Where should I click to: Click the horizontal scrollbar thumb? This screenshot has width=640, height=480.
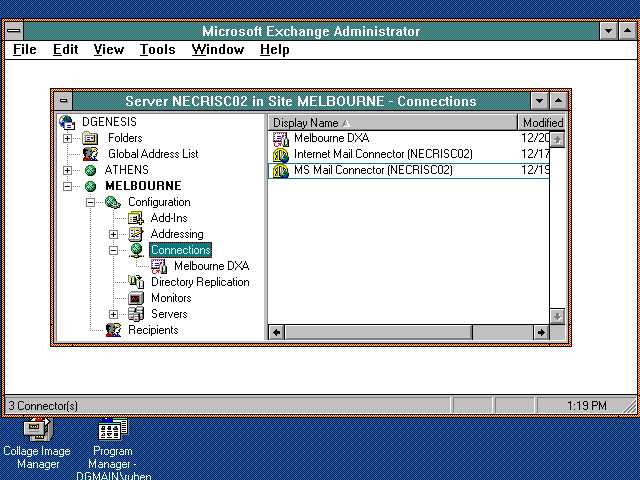[x=378, y=332]
